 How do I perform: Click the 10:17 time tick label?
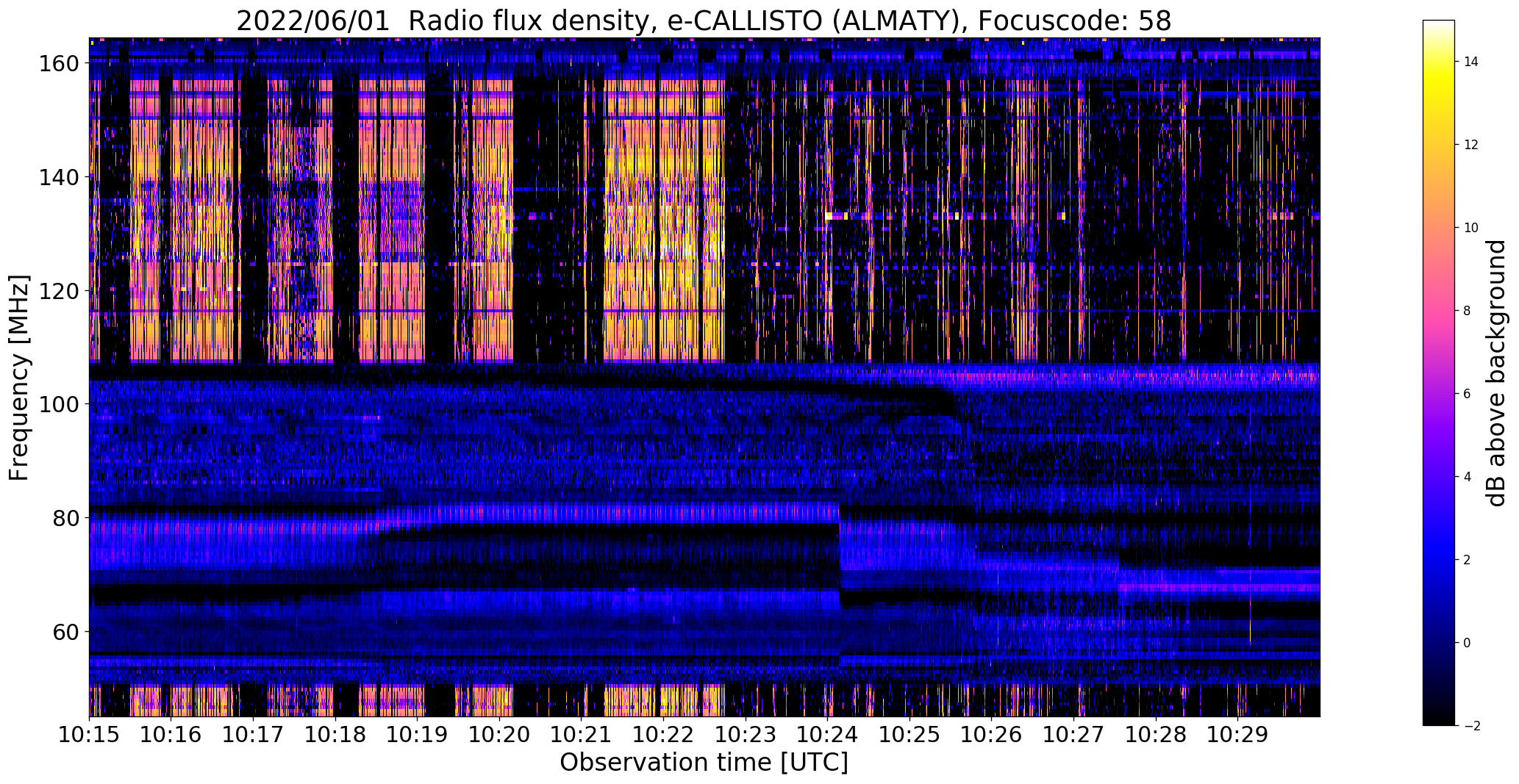click(253, 735)
